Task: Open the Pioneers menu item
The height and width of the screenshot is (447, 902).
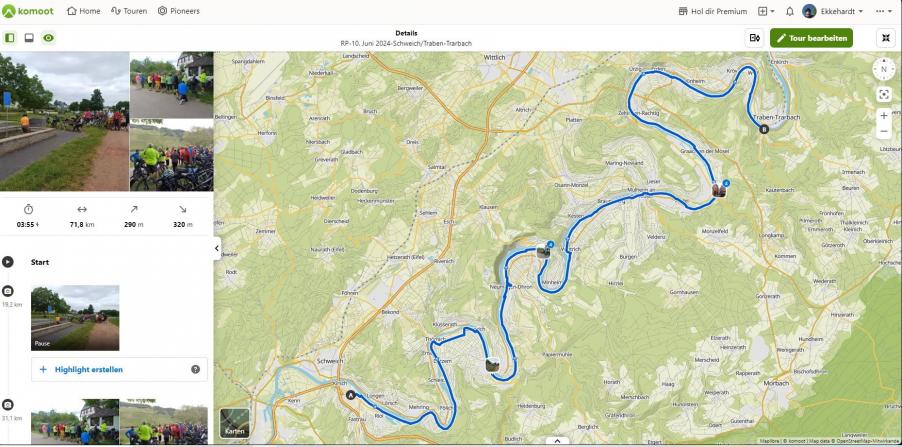Action: [178, 11]
